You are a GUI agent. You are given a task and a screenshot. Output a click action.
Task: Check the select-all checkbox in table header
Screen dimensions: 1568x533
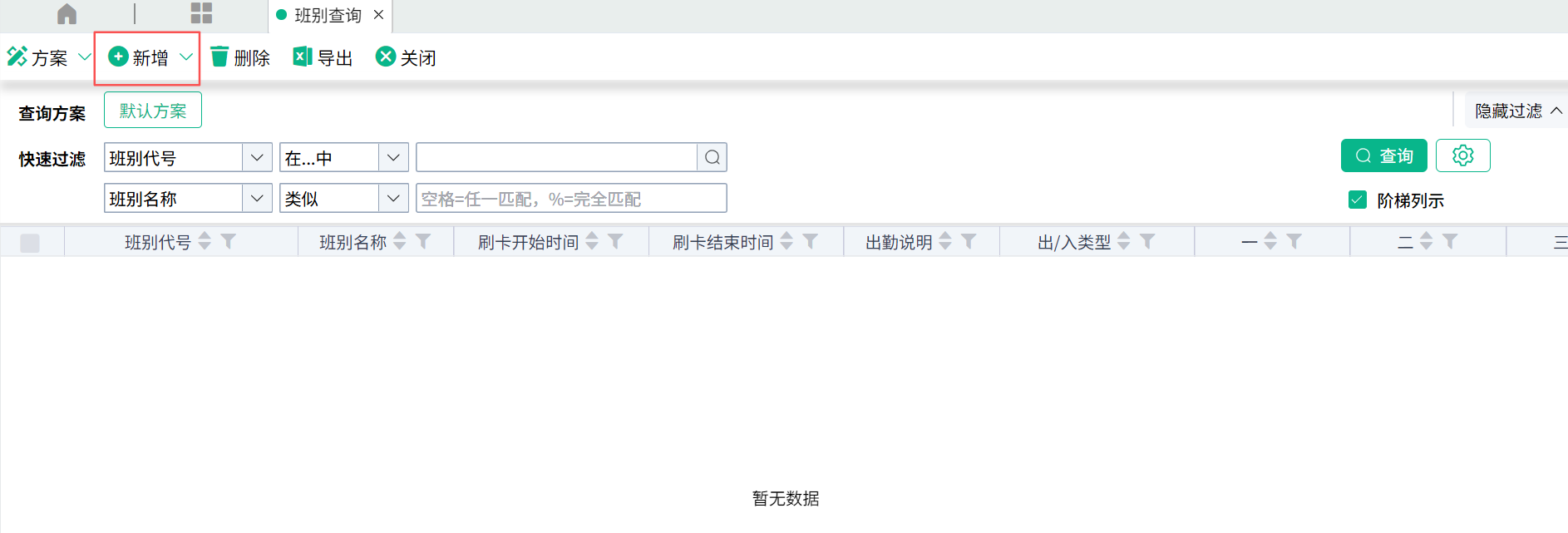tap(30, 243)
